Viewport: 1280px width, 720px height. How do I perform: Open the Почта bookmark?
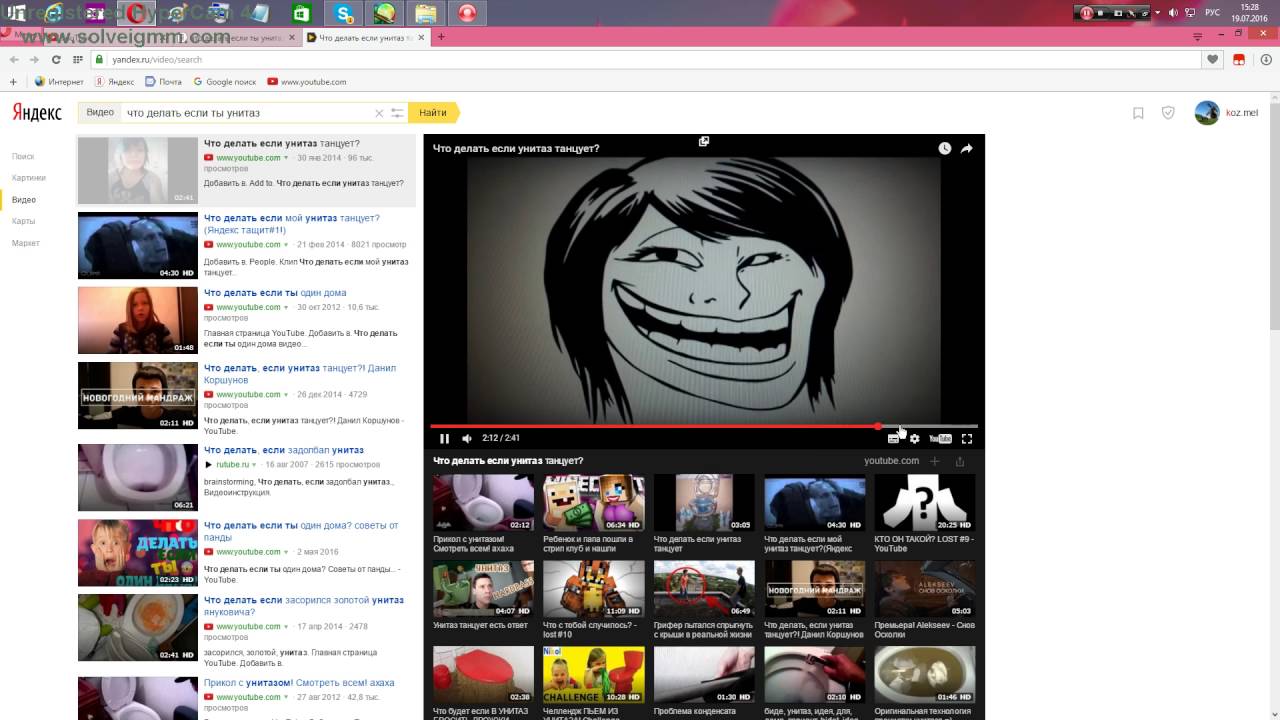[x=163, y=82]
